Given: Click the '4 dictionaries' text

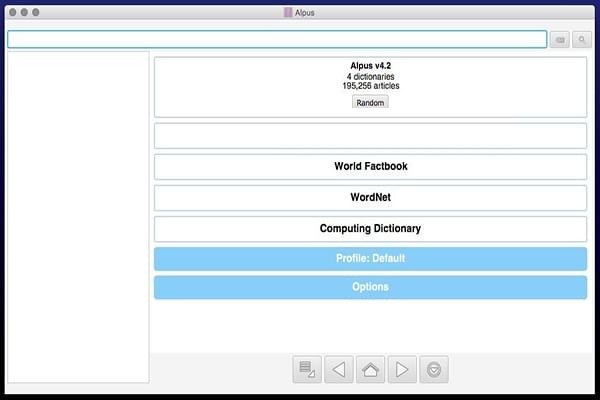Looking at the screenshot, I should pyautogui.click(x=370, y=77).
